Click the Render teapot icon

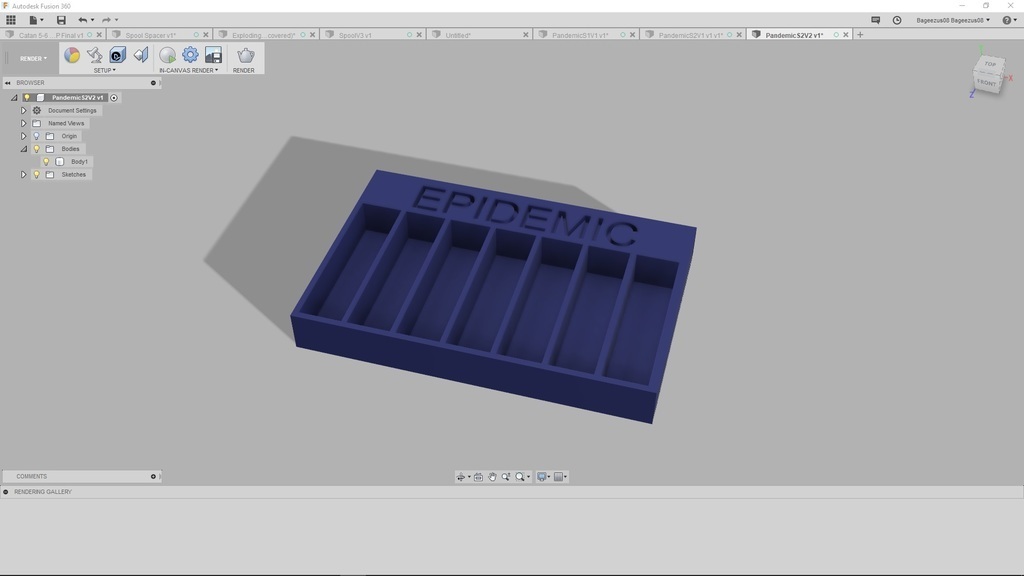pos(245,55)
